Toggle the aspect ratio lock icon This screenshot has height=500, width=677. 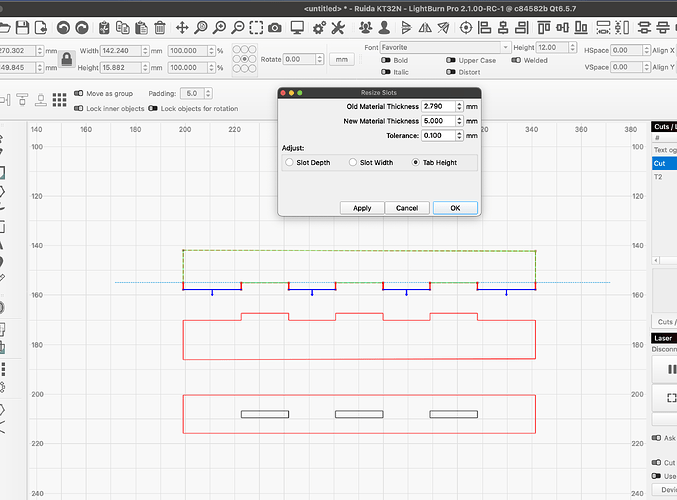point(65,58)
